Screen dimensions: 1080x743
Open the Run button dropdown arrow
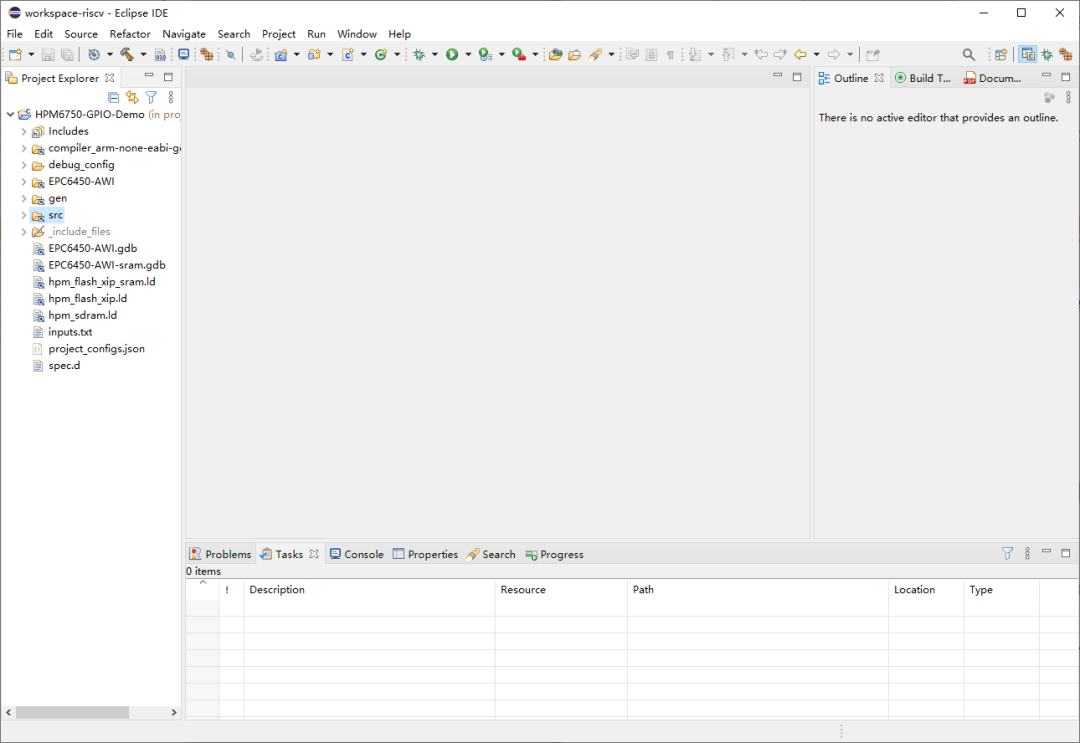click(x=468, y=54)
